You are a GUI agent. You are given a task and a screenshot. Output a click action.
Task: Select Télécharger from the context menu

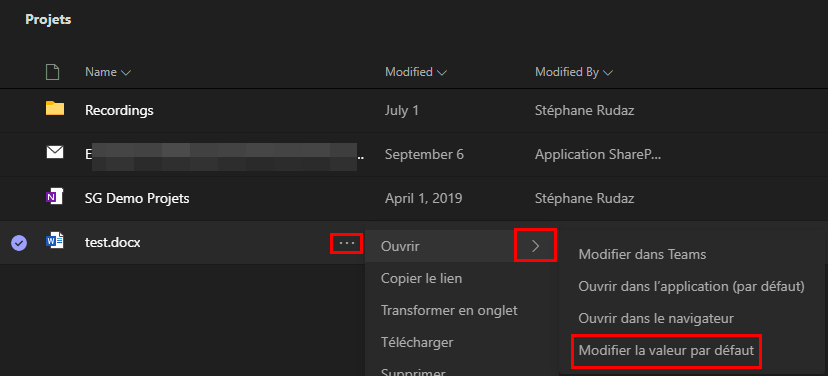pos(417,342)
